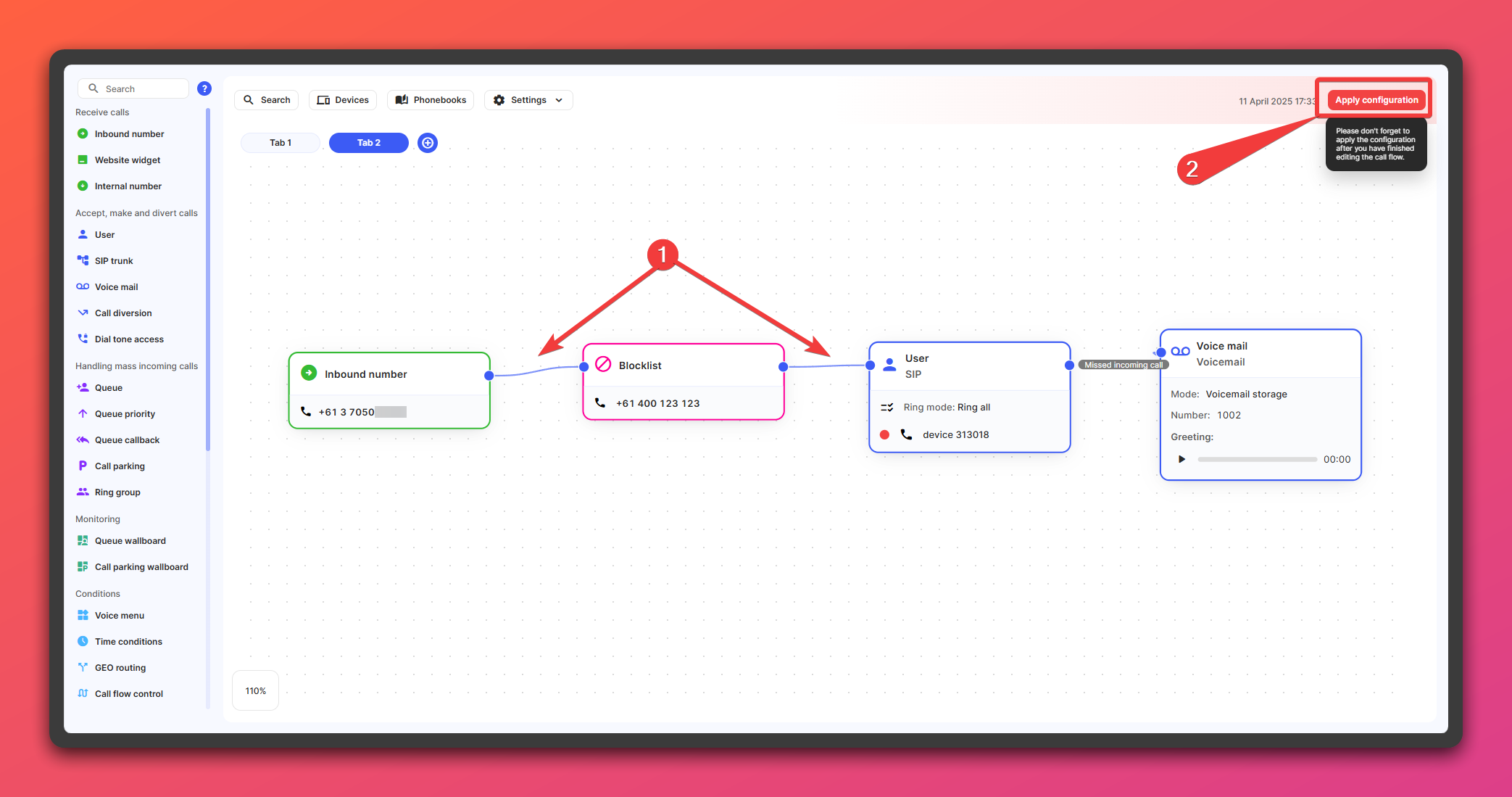Image resolution: width=1512 pixels, height=797 pixels.
Task: Click the 11 April 2025 timestamp
Action: click(x=1277, y=101)
